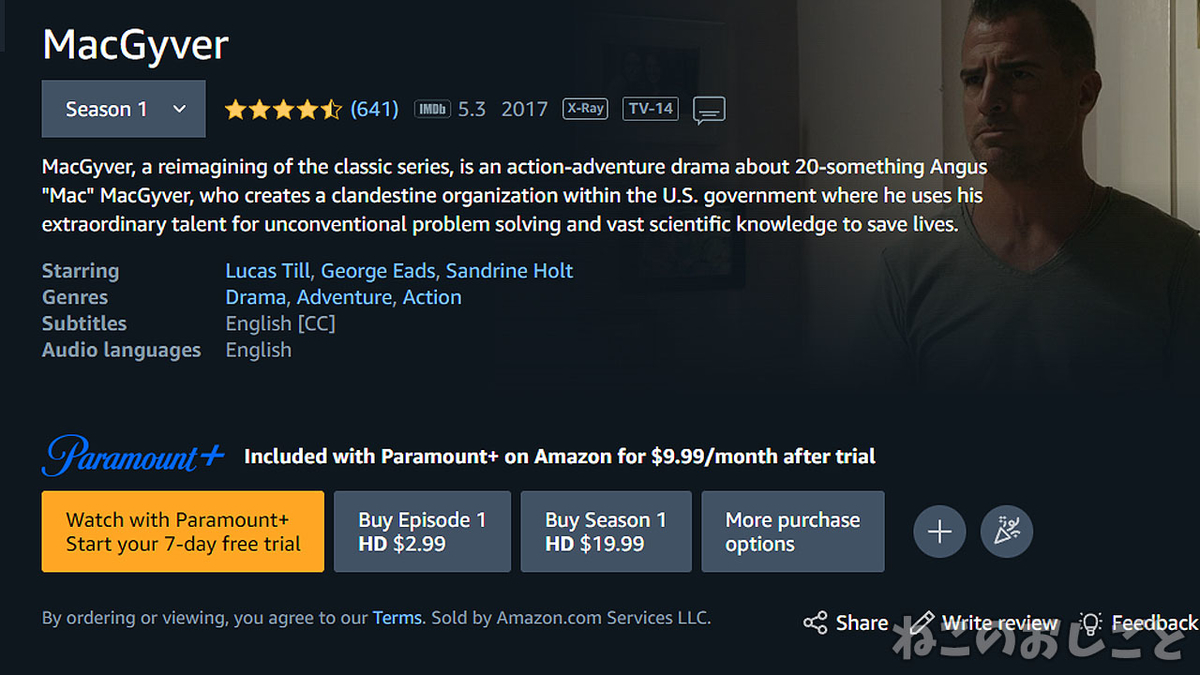Viewport: 1200px width, 675px height.
Task: Click the TV-14 rating badge
Action: [x=650, y=108]
